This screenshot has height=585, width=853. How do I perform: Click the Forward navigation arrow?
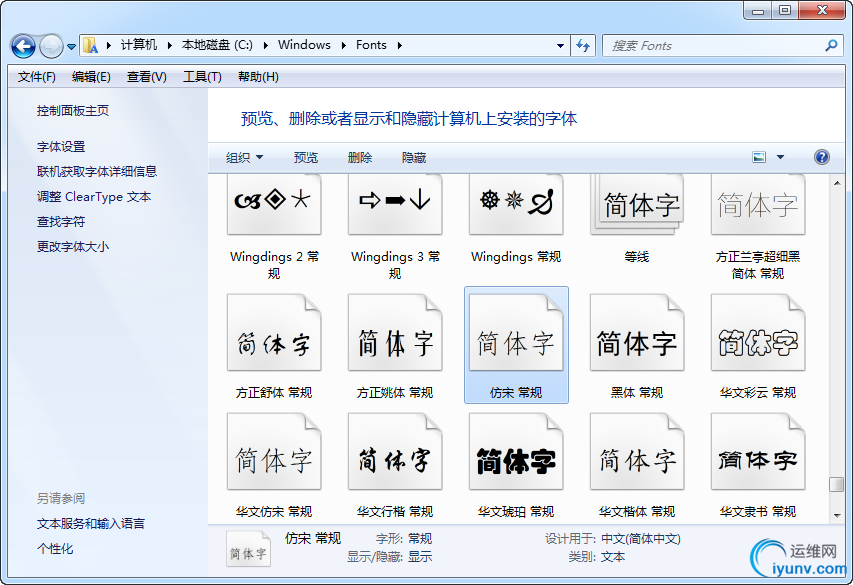52,46
